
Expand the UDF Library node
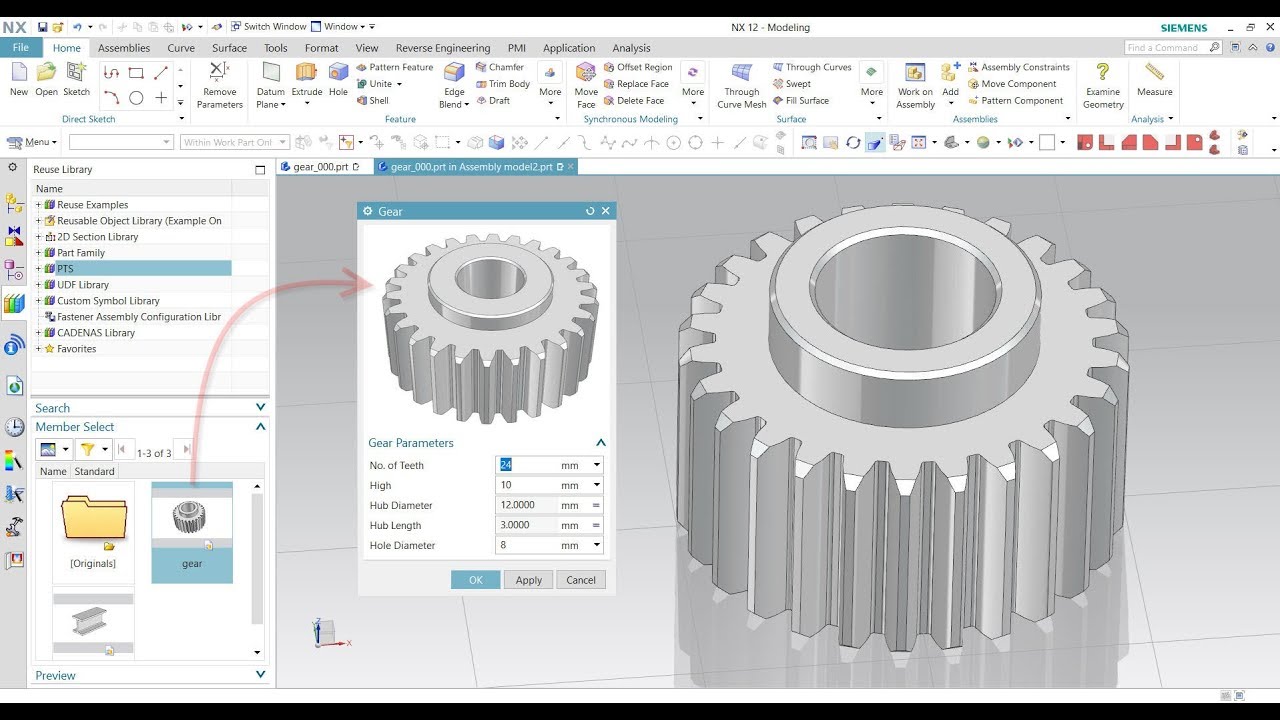click(39, 285)
